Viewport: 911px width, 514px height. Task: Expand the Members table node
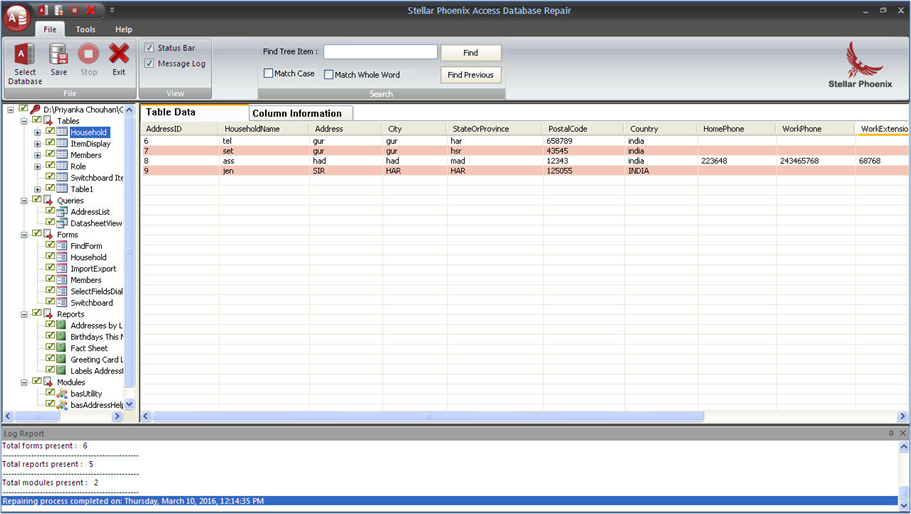tap(38, 156)
